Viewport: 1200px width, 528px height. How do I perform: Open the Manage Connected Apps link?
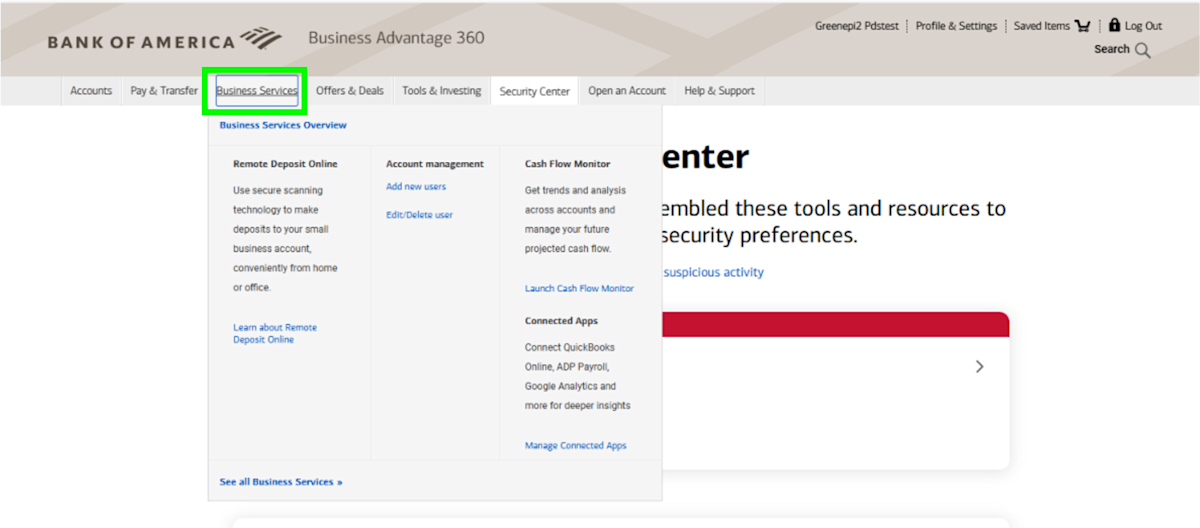point(576,446)
